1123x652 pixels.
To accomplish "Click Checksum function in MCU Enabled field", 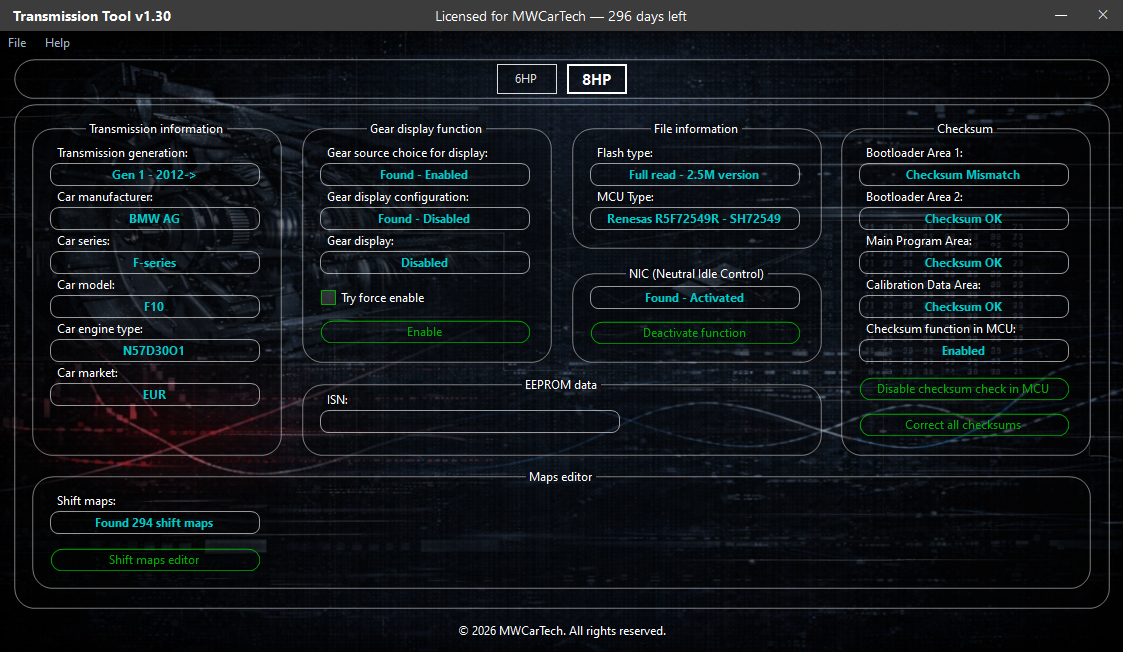I will click(x=964, y=350).
